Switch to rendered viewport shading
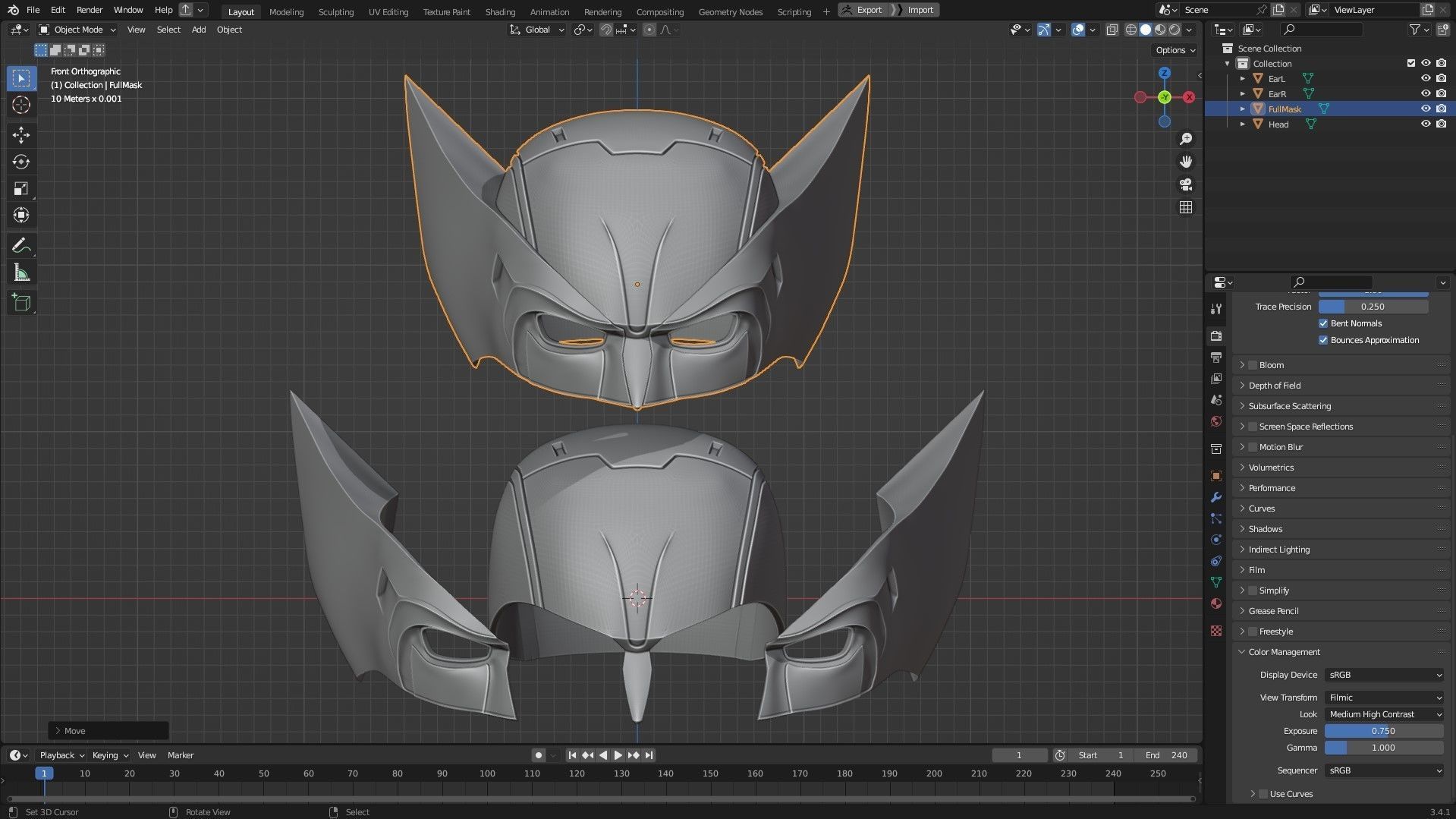Image resolution: width=1456 pixels, height=819 pixels. 1175,30
